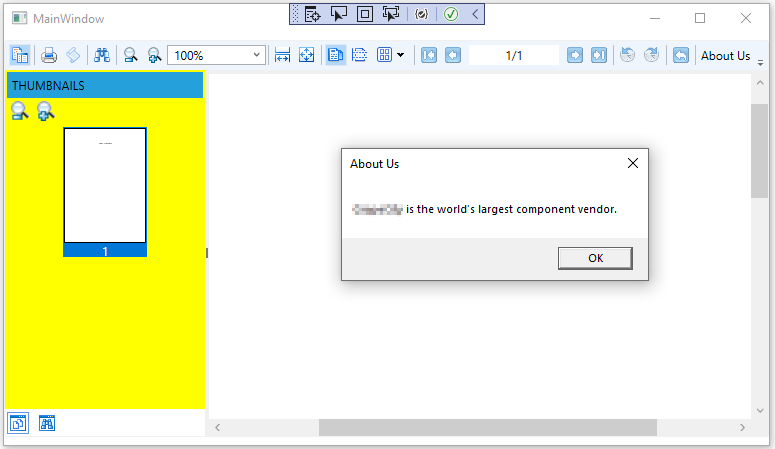This screenshot has height=449, width=775.
Task: Click About Us toolbar button
Action: [725, 55]
